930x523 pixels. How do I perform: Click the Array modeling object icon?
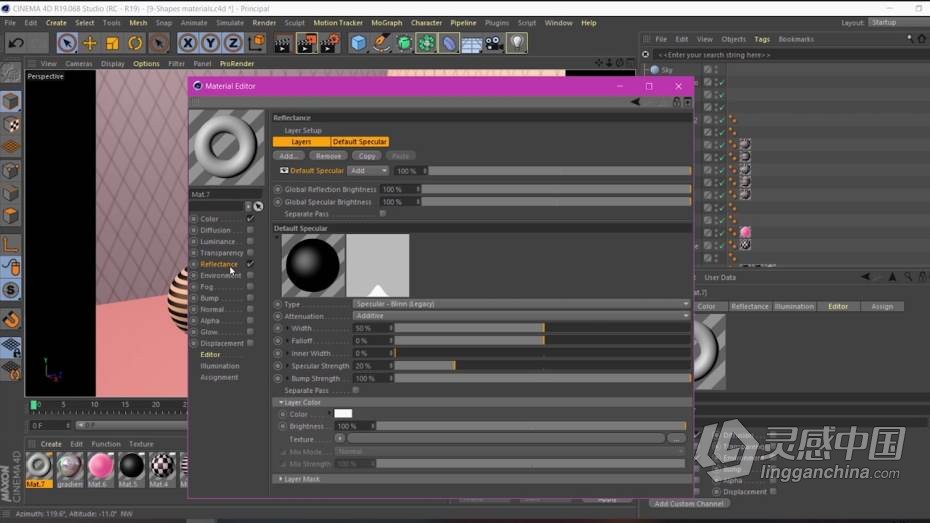click(x=426, y=43)
